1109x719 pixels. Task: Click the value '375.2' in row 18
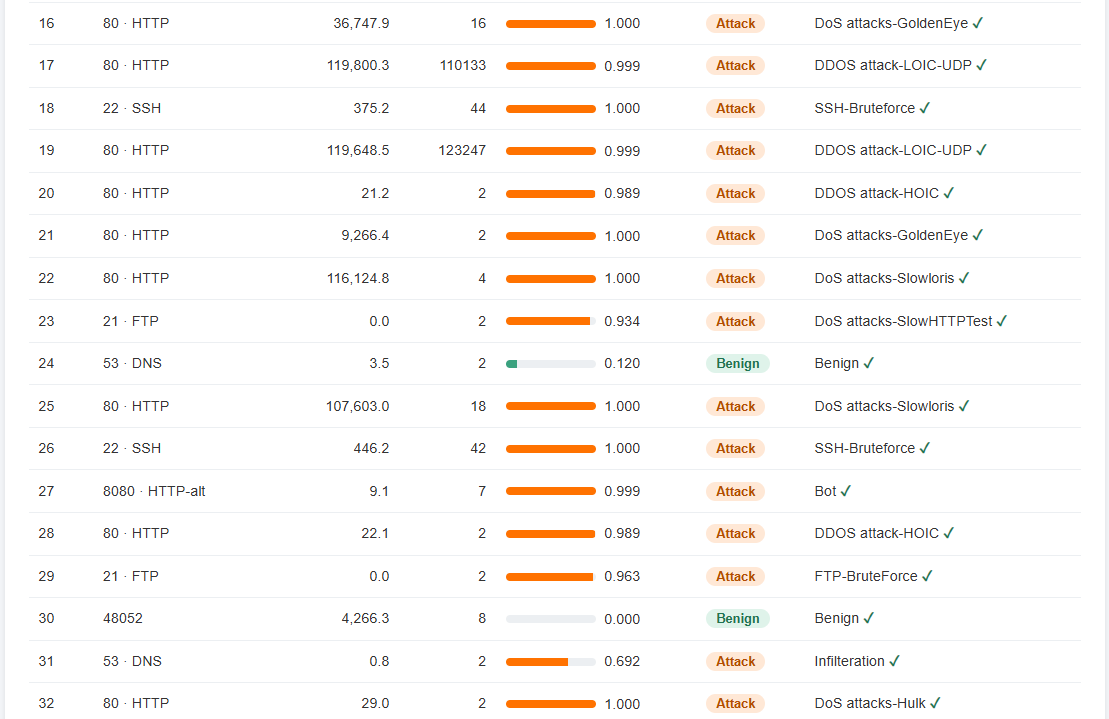pyautogui.click(x=371, y=108)
